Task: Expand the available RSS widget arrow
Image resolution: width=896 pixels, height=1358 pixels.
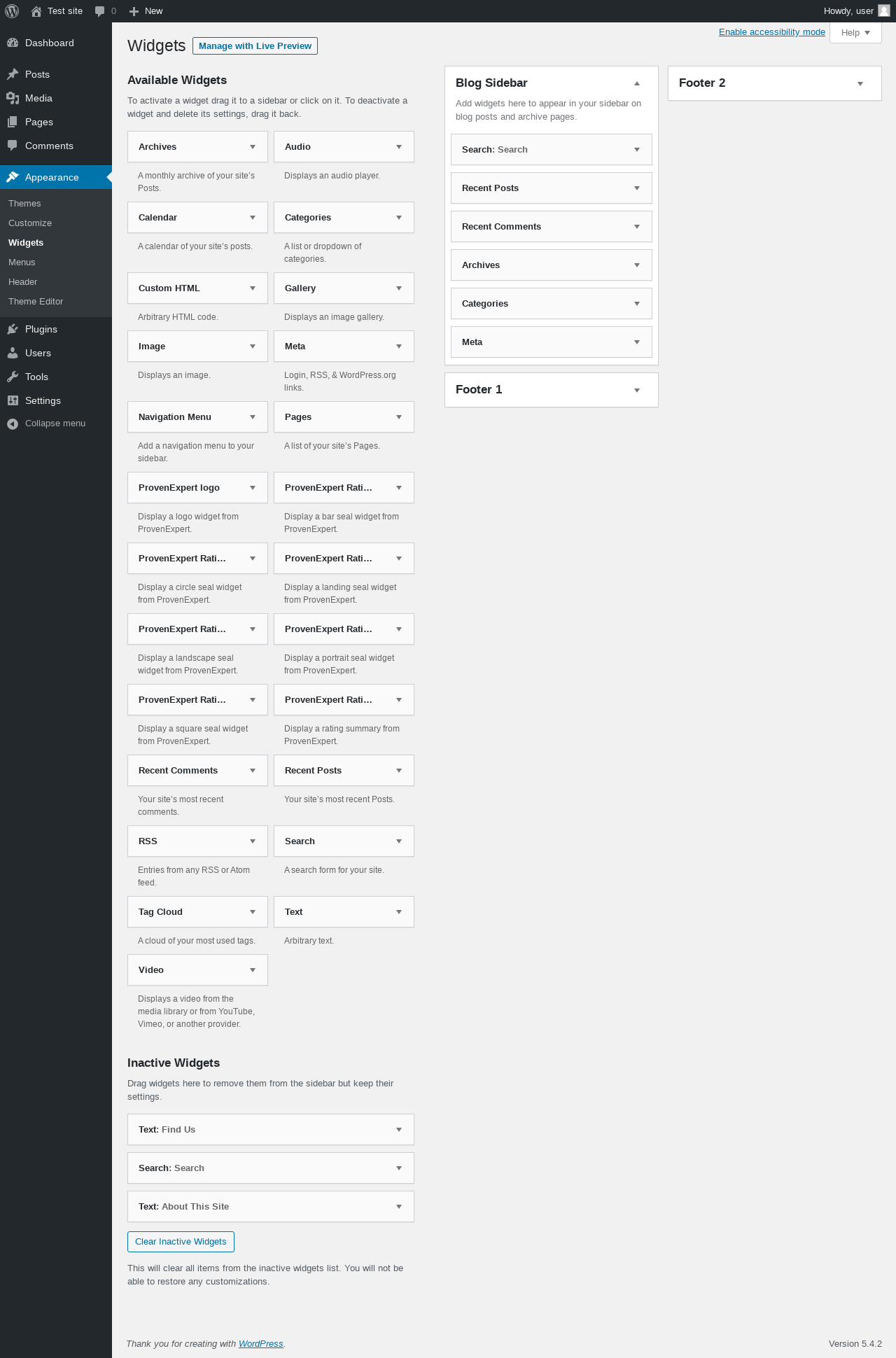Action: tap(253, 841)
